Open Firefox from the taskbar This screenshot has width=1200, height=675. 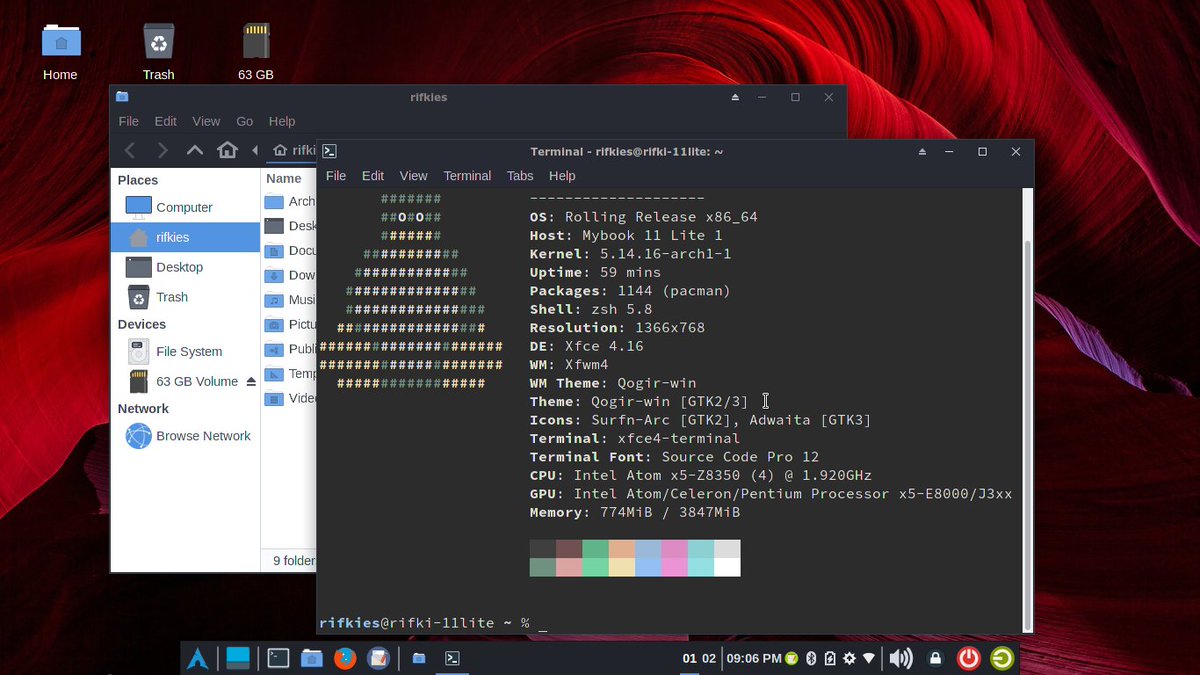345,658
